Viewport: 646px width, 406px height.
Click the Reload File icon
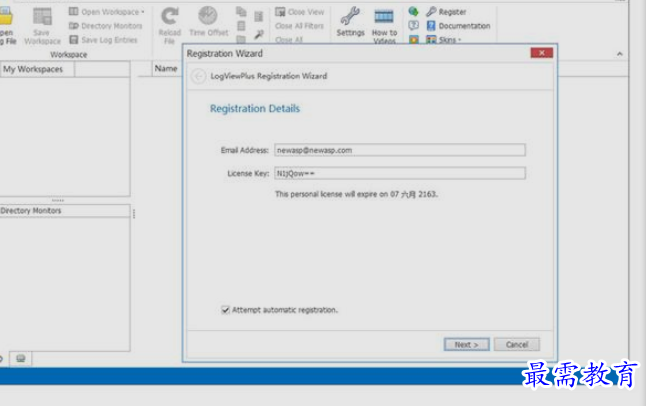(169, 16)
